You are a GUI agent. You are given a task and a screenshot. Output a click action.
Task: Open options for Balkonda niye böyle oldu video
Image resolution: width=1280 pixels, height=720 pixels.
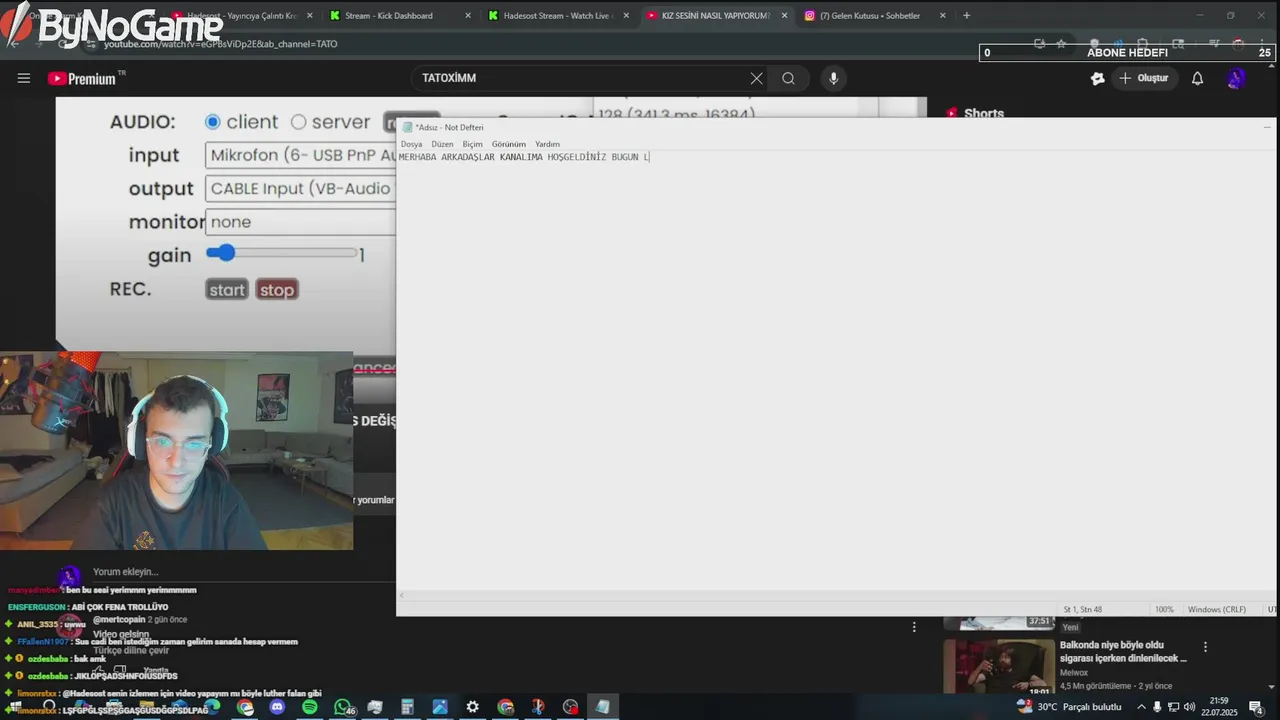pyautogui.click(x=1206, y=647)
